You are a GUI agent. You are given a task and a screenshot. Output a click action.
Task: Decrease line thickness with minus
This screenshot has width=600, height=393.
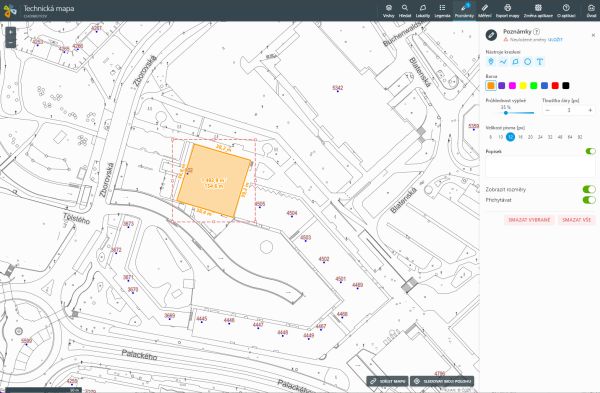coord(548,110)
